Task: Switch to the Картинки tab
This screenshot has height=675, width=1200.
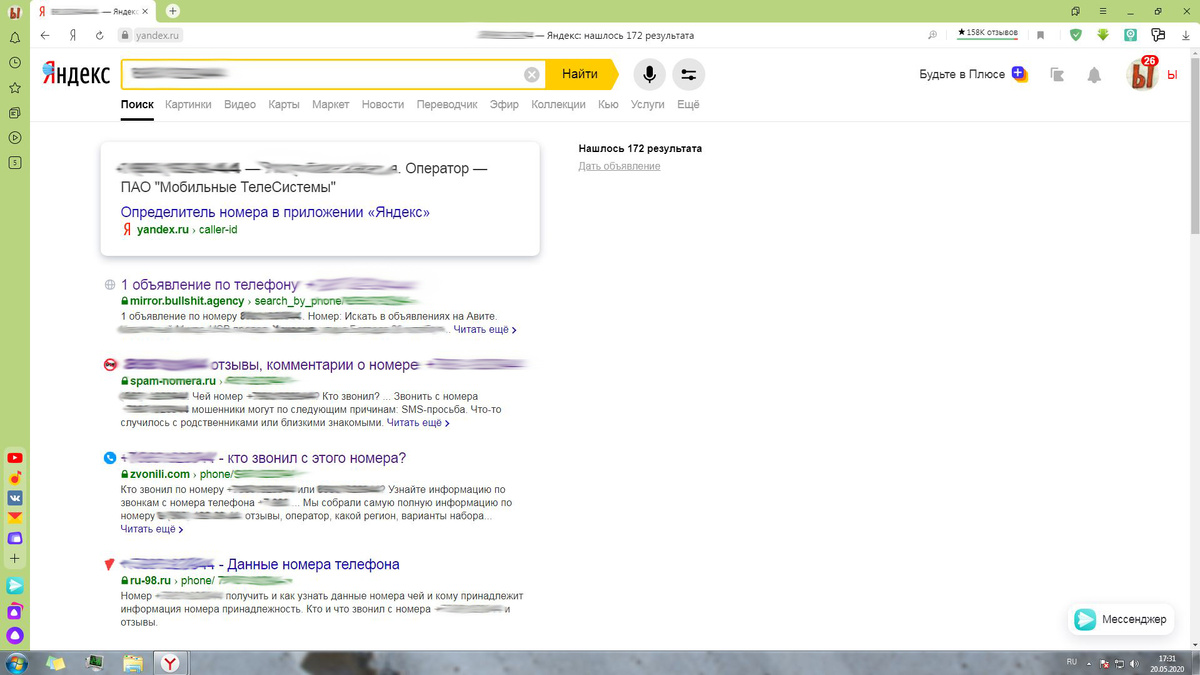Action: (x=188, y=104)
